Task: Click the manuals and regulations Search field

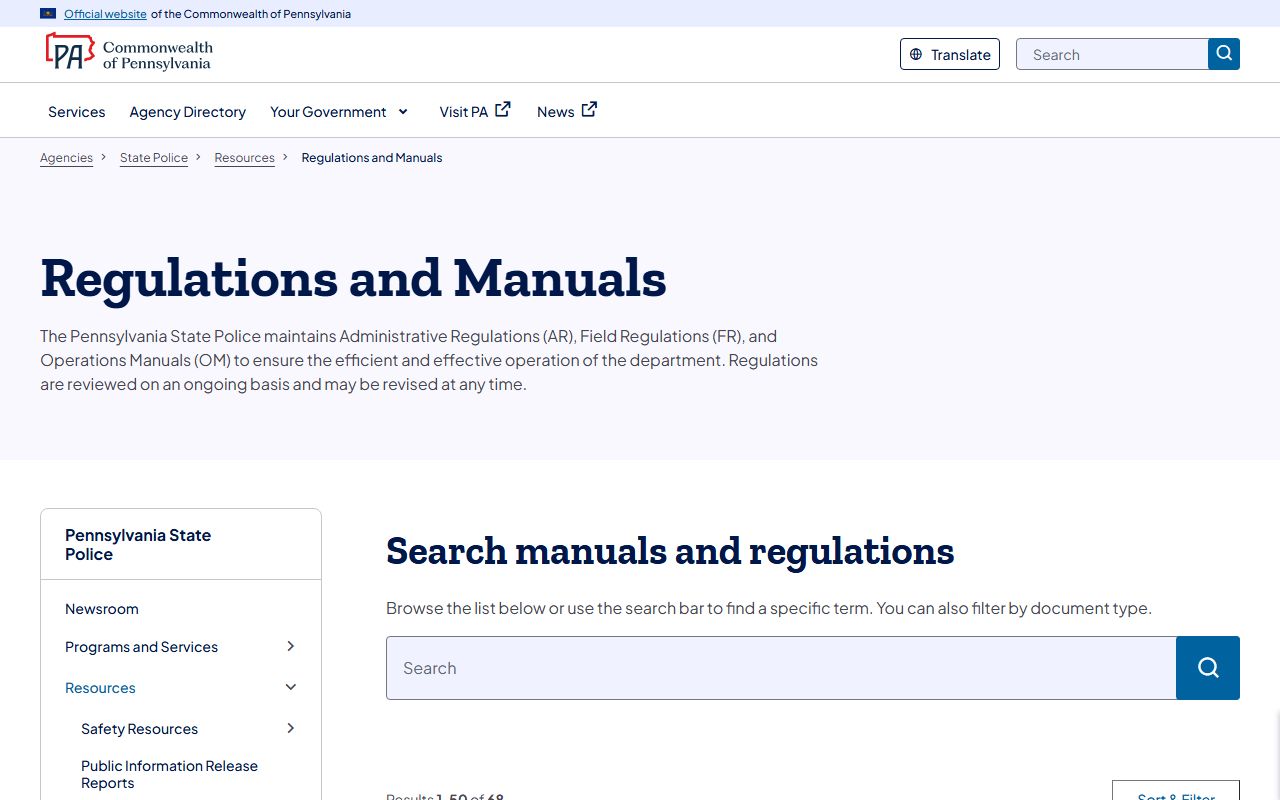Action: (781, 668)
